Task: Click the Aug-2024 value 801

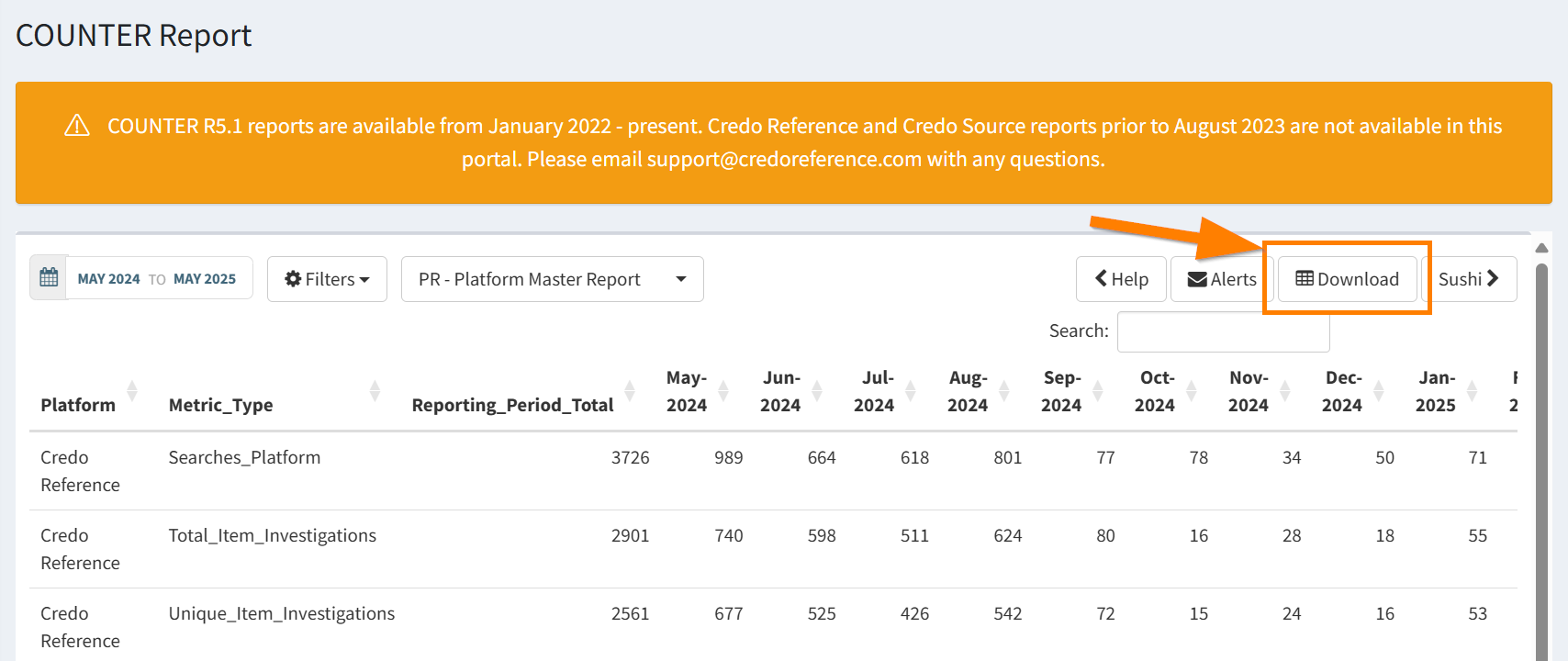Action: coord(1008,457)
